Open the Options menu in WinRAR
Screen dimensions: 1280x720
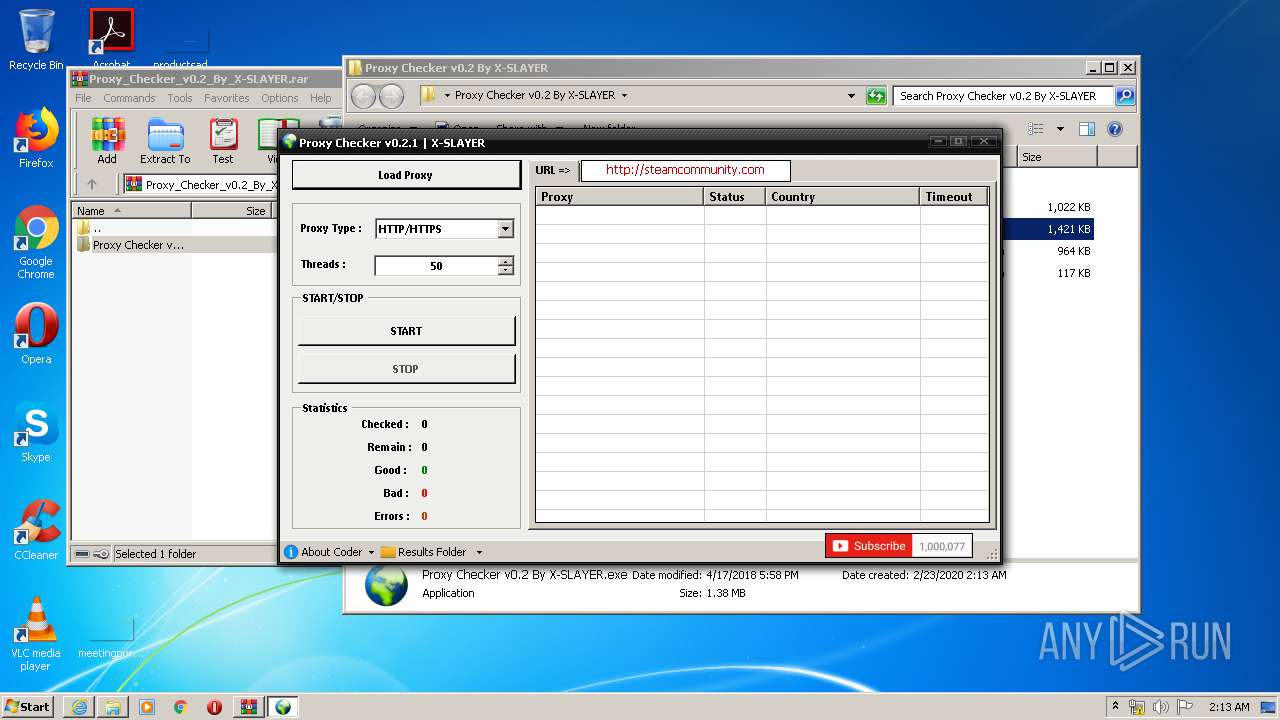280,98
